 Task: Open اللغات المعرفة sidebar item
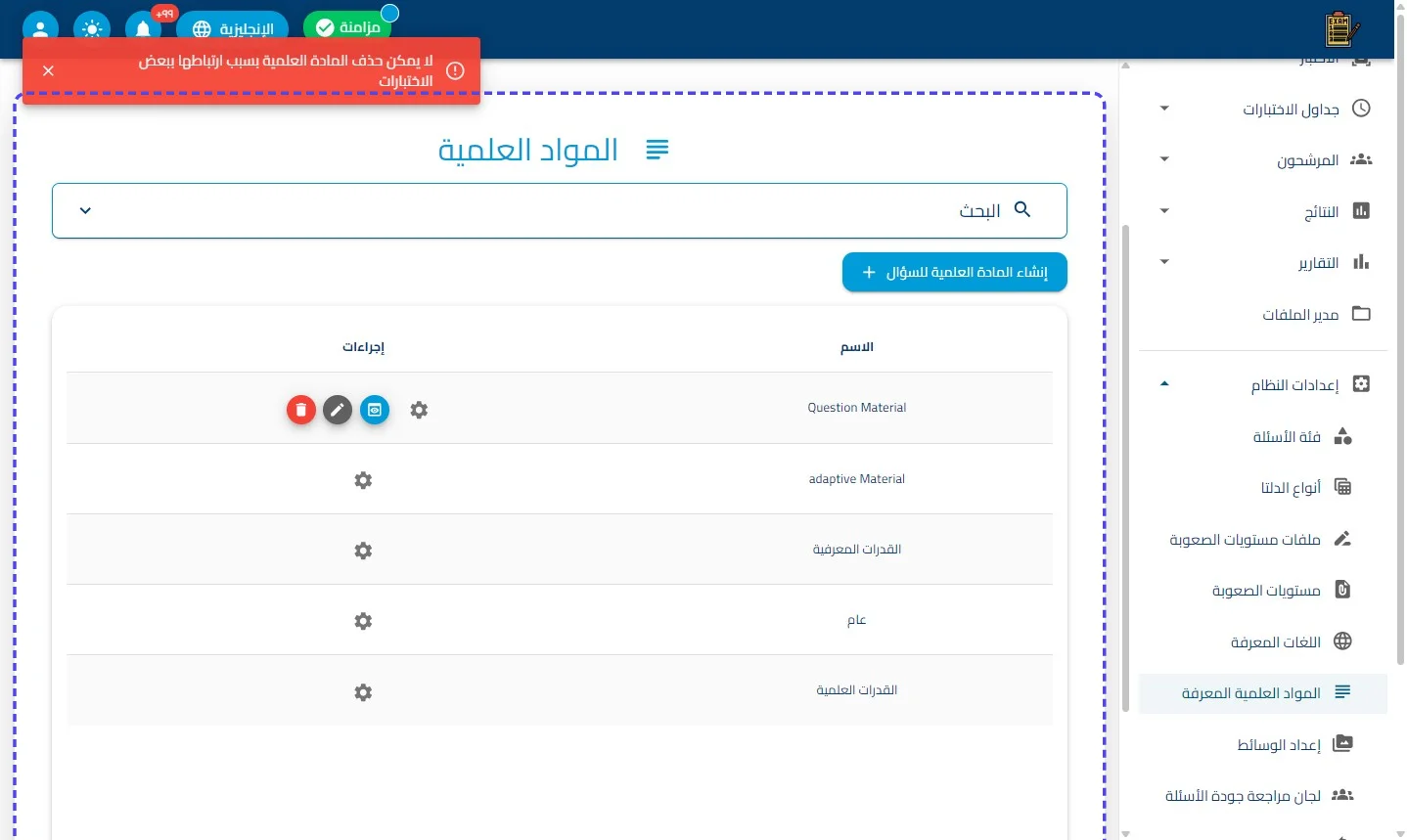coord(1263,641)
